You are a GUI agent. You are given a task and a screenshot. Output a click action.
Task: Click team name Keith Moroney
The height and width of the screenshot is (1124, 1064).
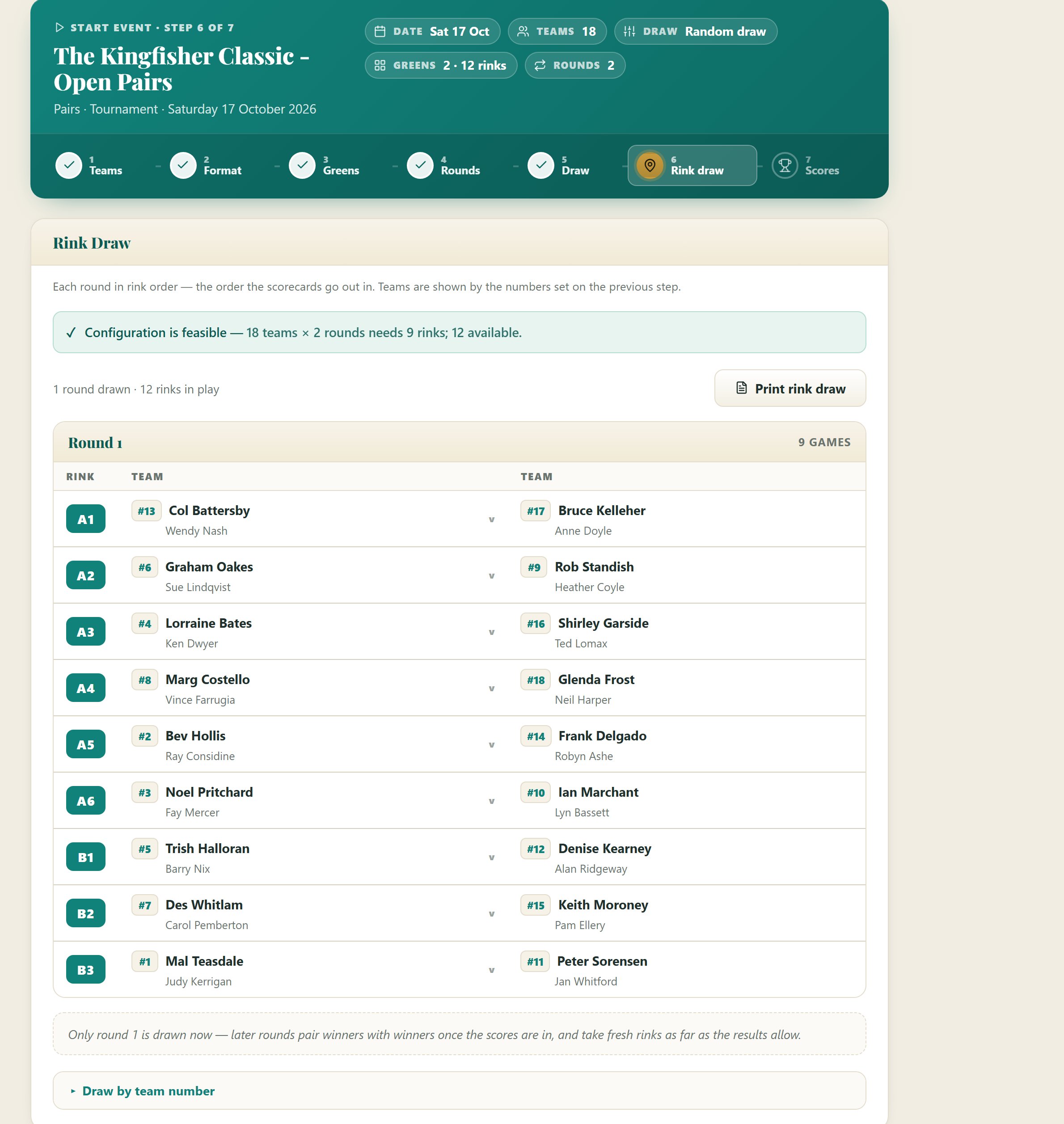[x=604, y=904]
